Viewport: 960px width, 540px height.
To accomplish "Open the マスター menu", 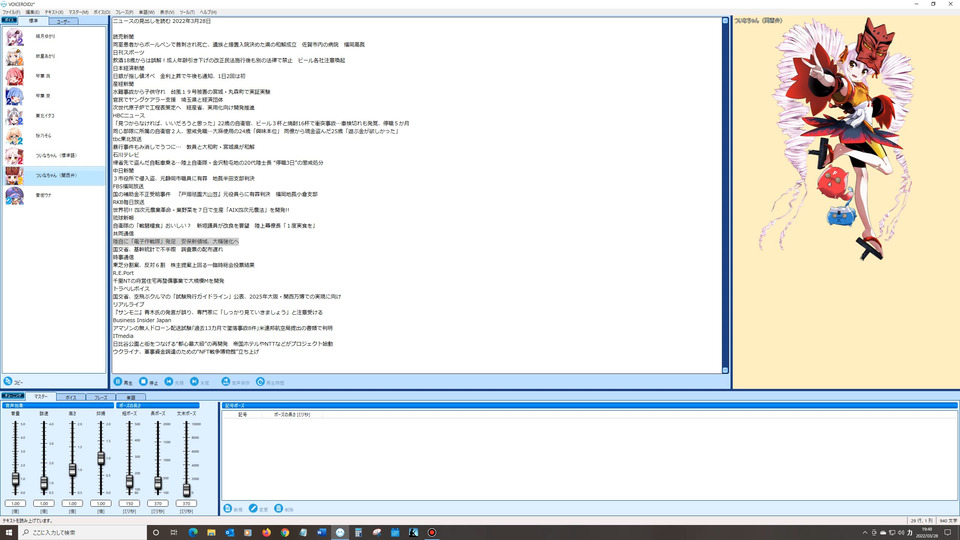I will pyautogui.click(x=78, y=12).
